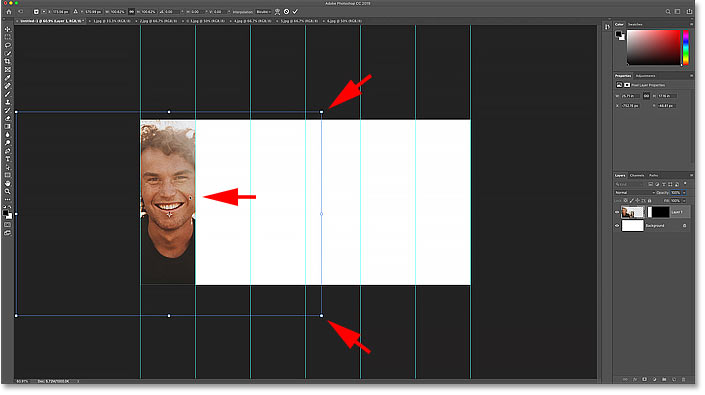Screen dimensions: 705x395
Task: Switch to the Paths tab
Action: tap(654, 175)
